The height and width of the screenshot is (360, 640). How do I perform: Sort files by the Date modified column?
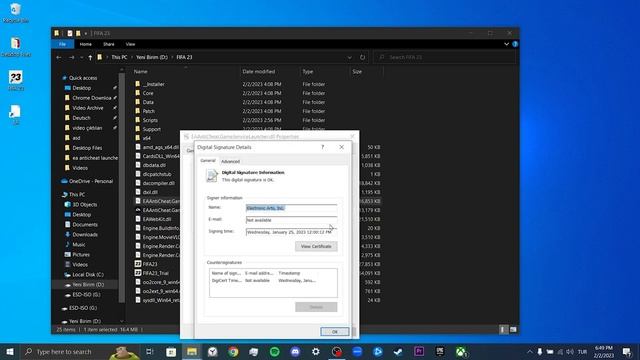point(259,72)
